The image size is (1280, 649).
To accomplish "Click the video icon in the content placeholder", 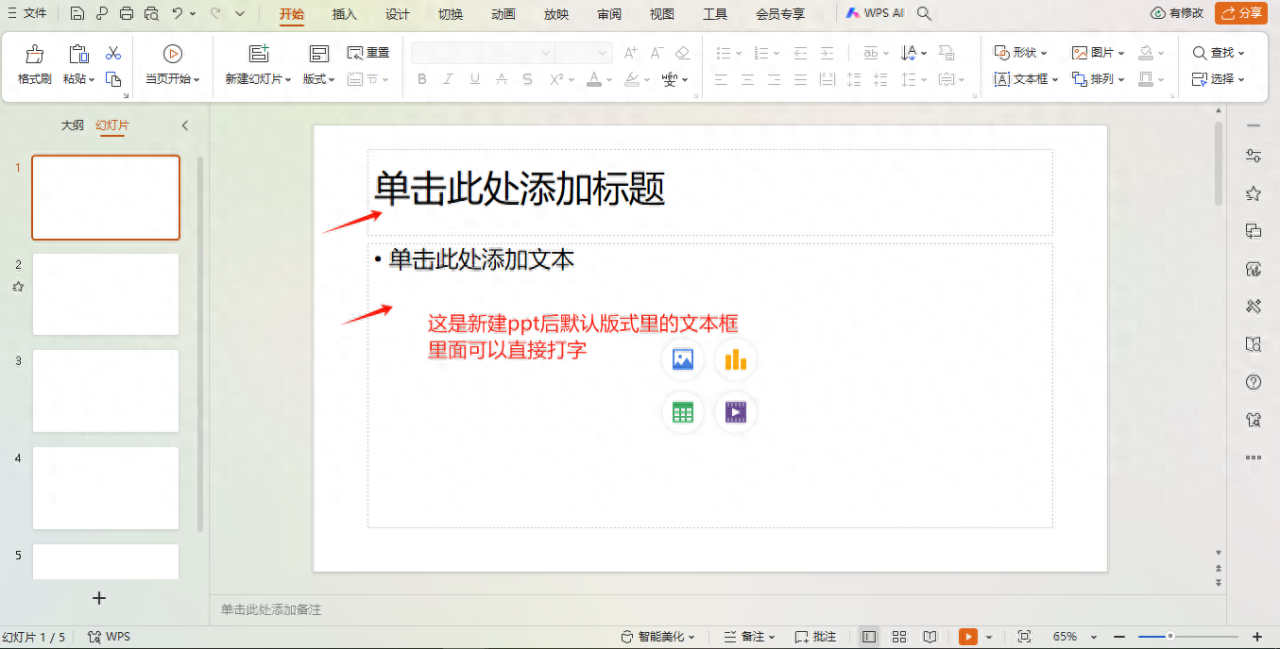I will click(735, 412).
